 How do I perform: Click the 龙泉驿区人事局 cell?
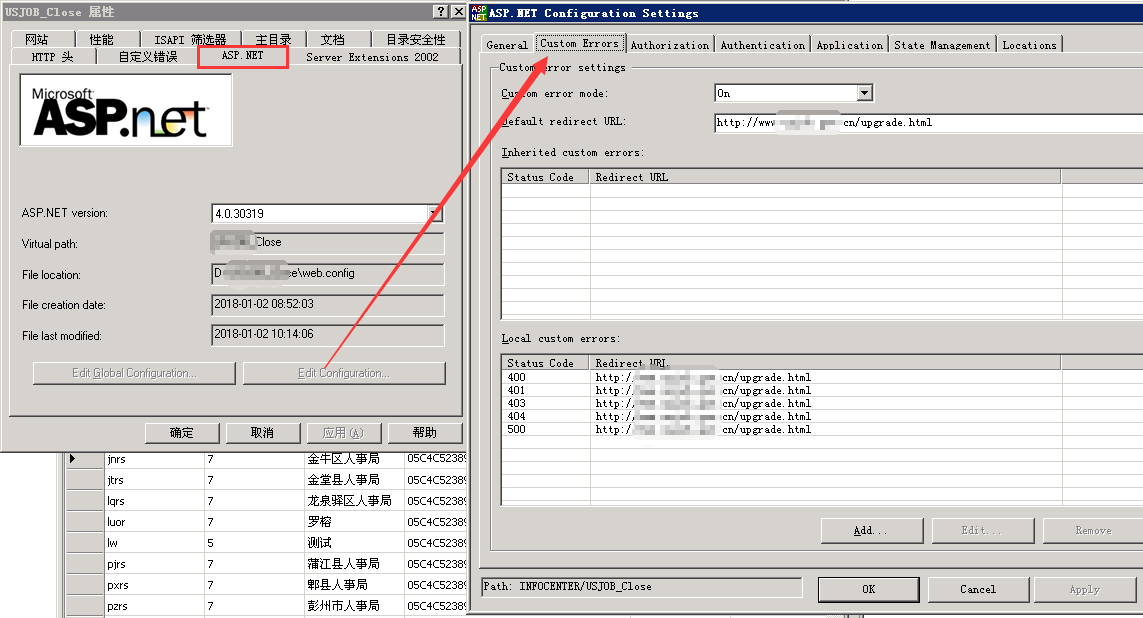coord(354,501)
